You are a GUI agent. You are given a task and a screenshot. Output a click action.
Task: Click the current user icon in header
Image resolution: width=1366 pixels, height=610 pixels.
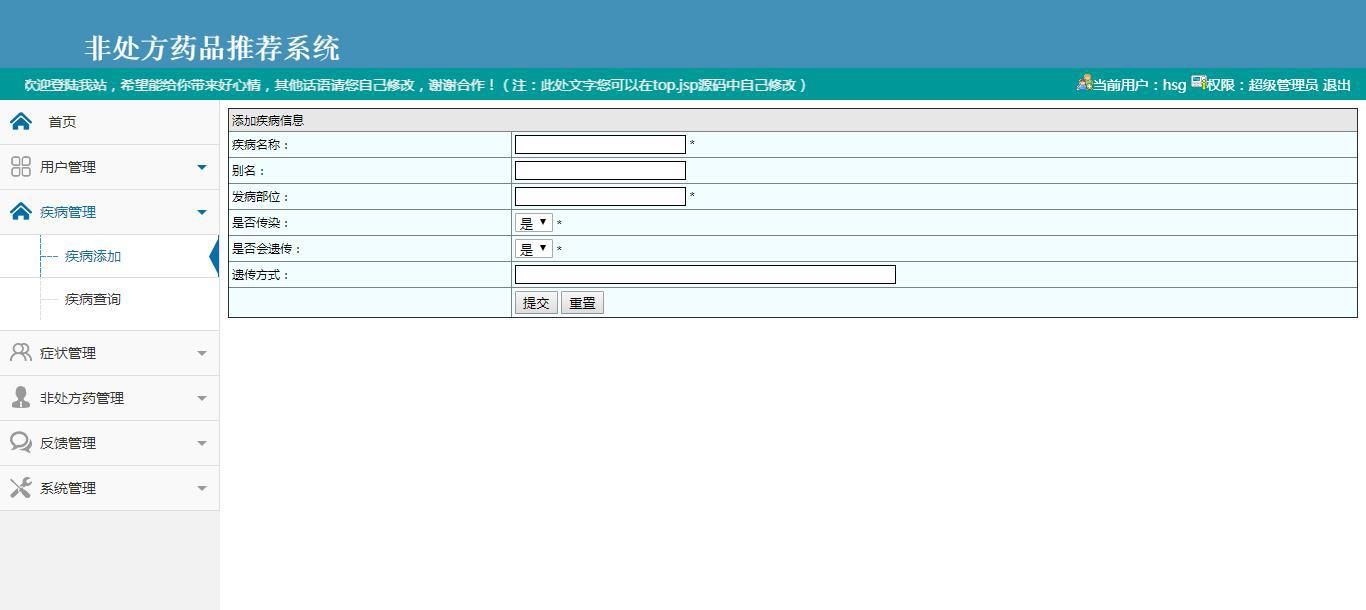(1084, 83)
